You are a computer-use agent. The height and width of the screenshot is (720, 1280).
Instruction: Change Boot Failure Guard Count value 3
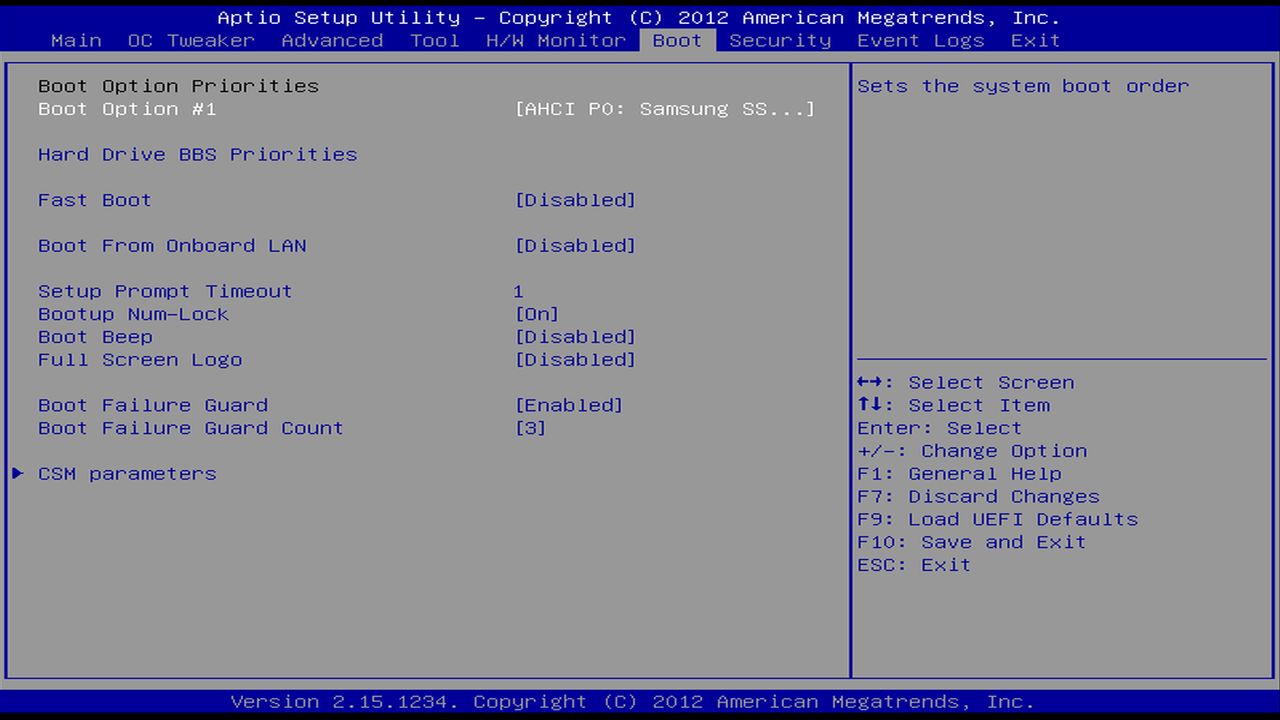(x=530, y=428)
